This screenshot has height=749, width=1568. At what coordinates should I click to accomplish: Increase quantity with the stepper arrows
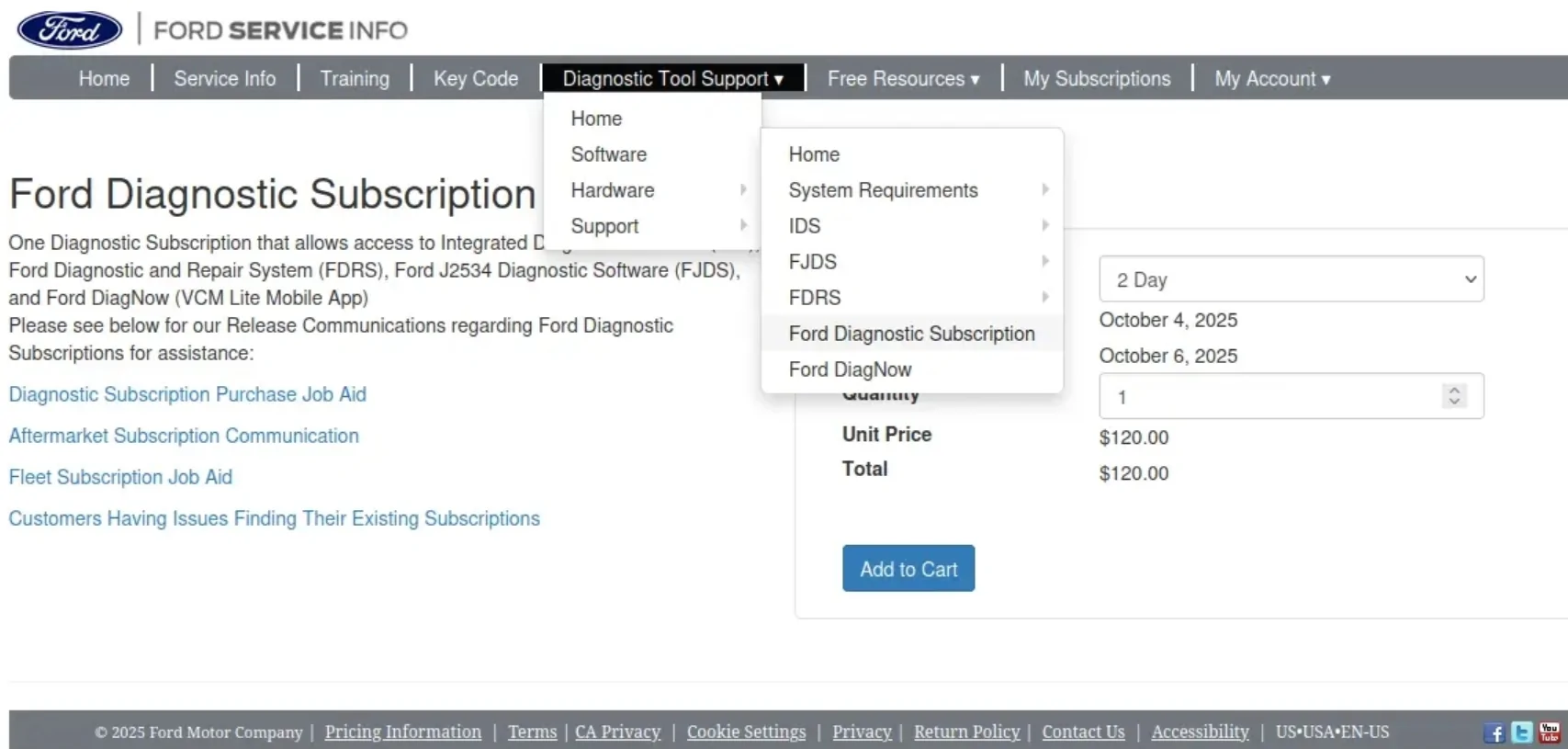(x=1454, y=390)
